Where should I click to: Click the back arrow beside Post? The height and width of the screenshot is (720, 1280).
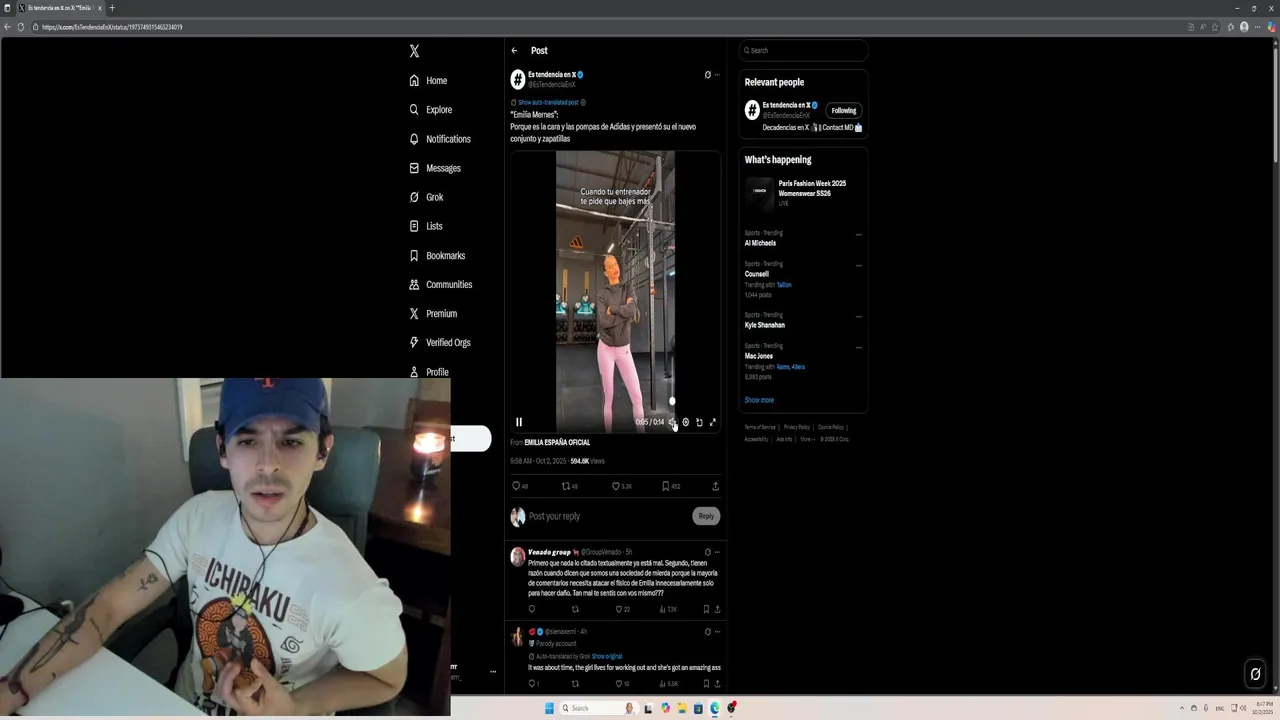[x=514, y=51]
